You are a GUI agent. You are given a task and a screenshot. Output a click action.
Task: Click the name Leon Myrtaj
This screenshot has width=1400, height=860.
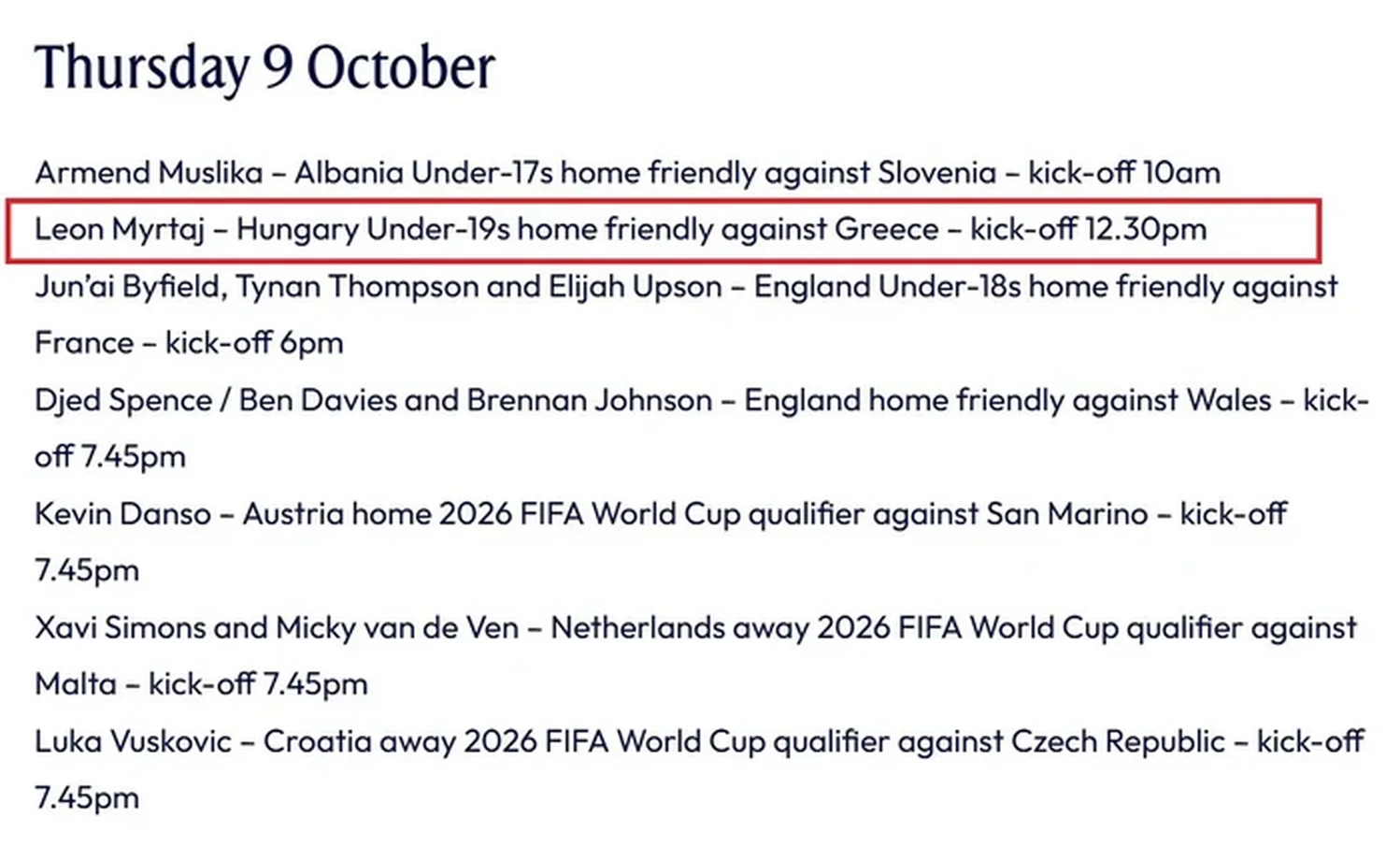(x=120, y=229)
